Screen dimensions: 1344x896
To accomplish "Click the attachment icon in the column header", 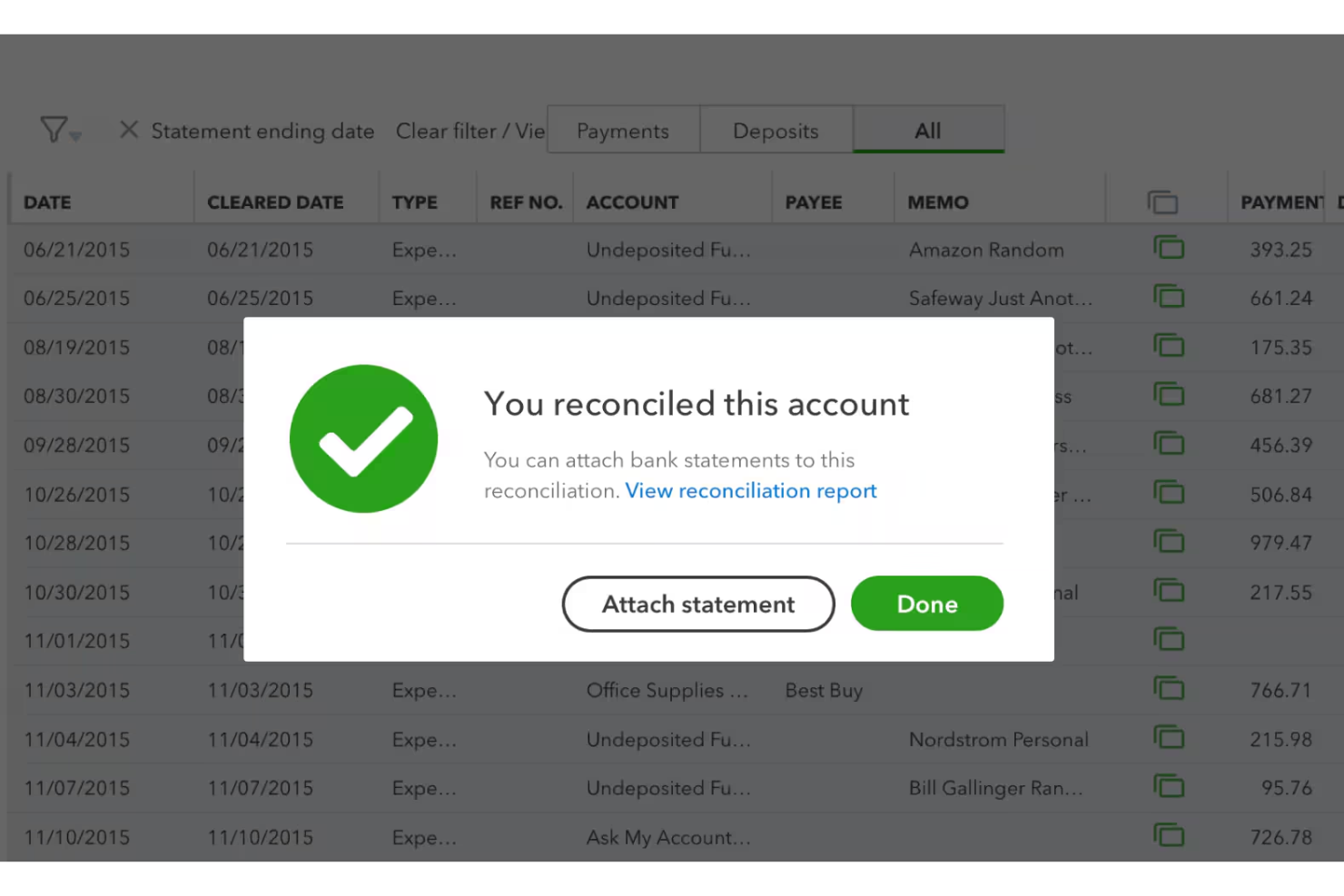I will click(1165, 202).
